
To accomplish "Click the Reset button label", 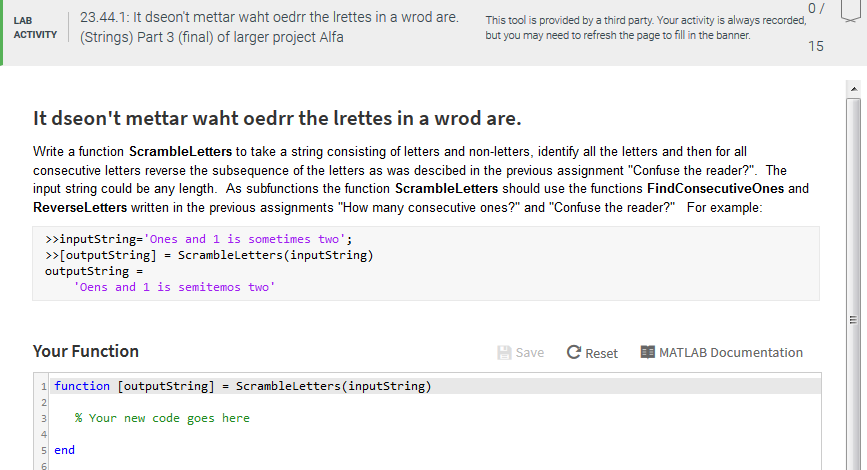I will [x=601, y=353].
